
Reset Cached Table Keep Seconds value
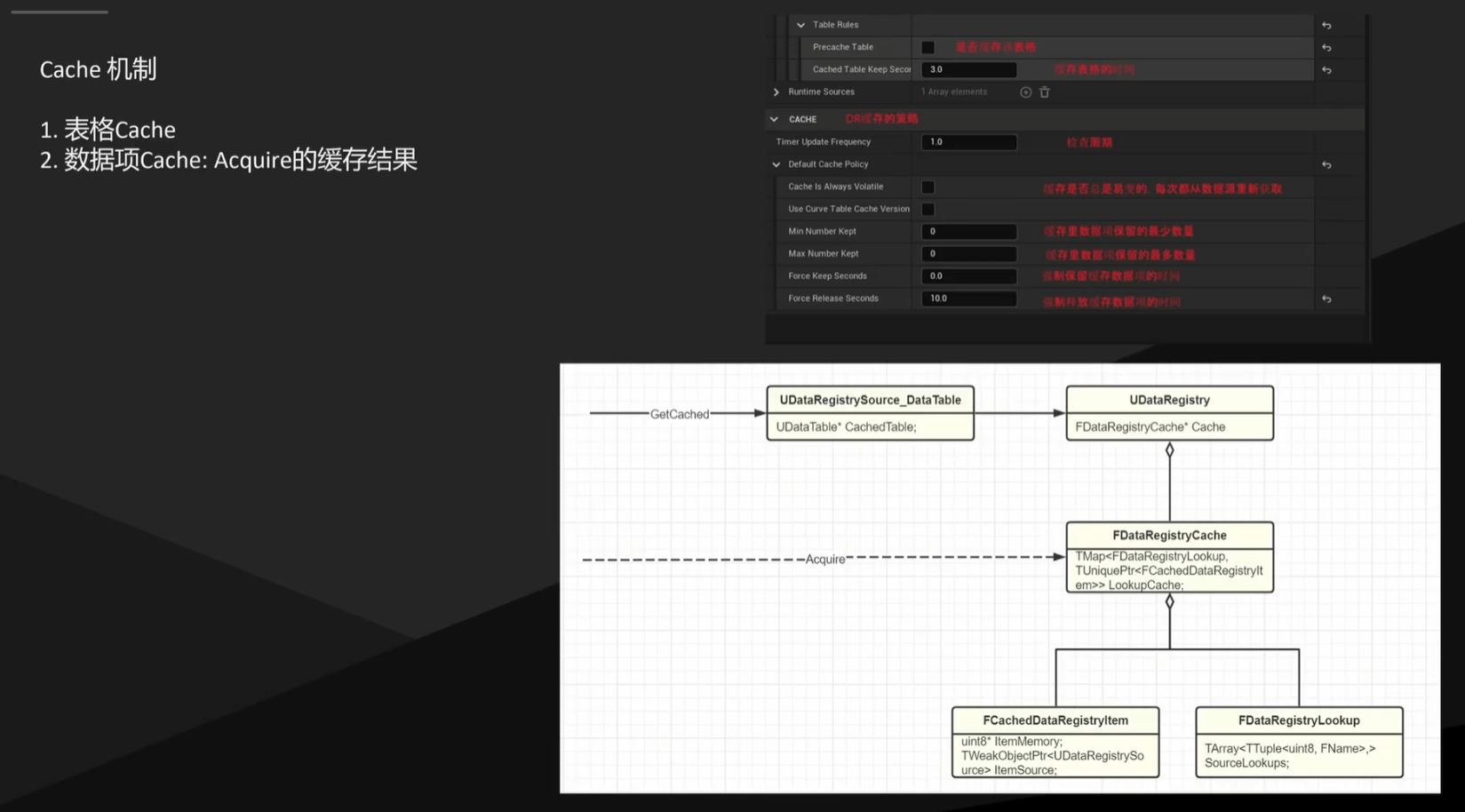1326,70
